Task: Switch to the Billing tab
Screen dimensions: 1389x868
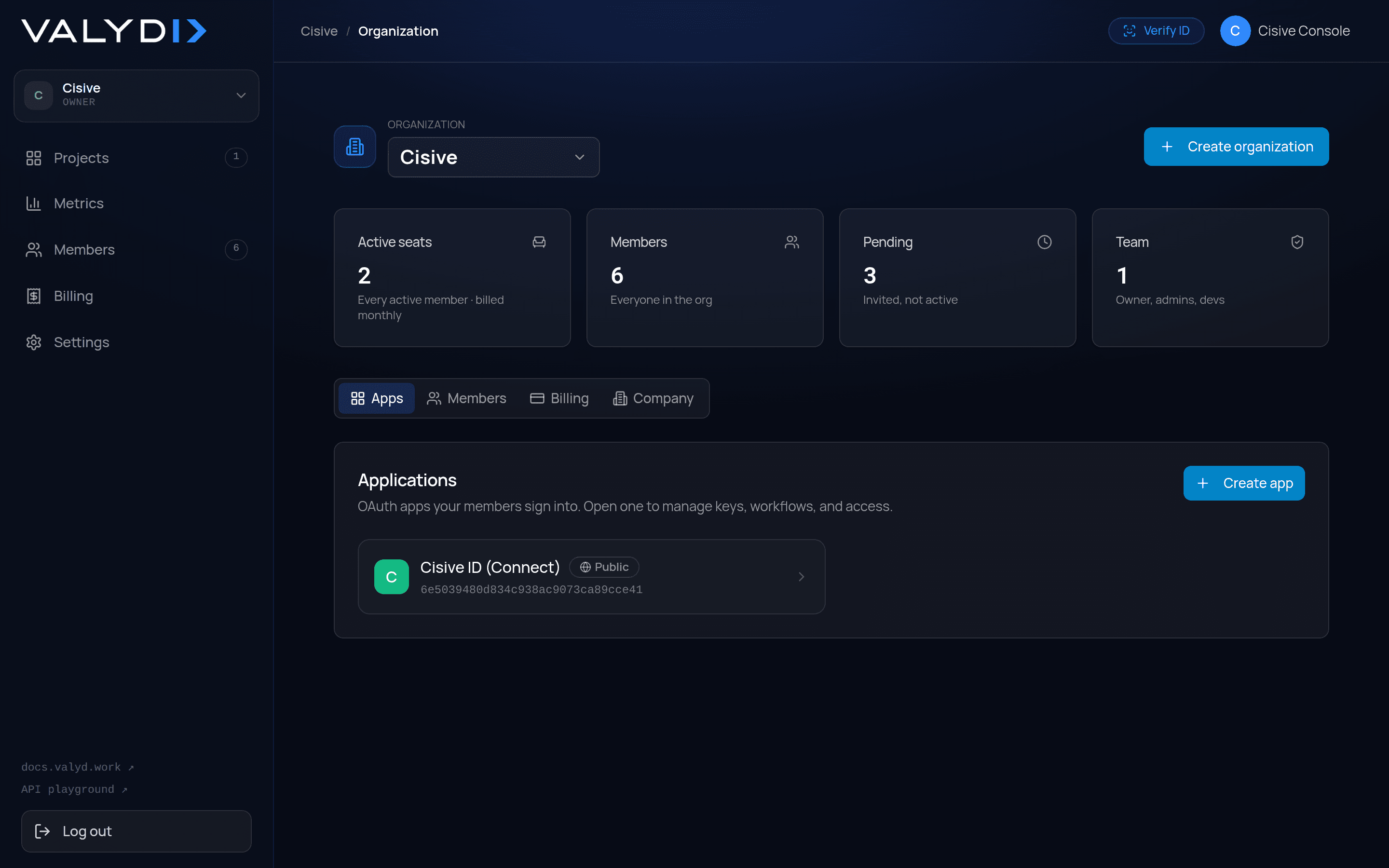Action: (559, 398)
